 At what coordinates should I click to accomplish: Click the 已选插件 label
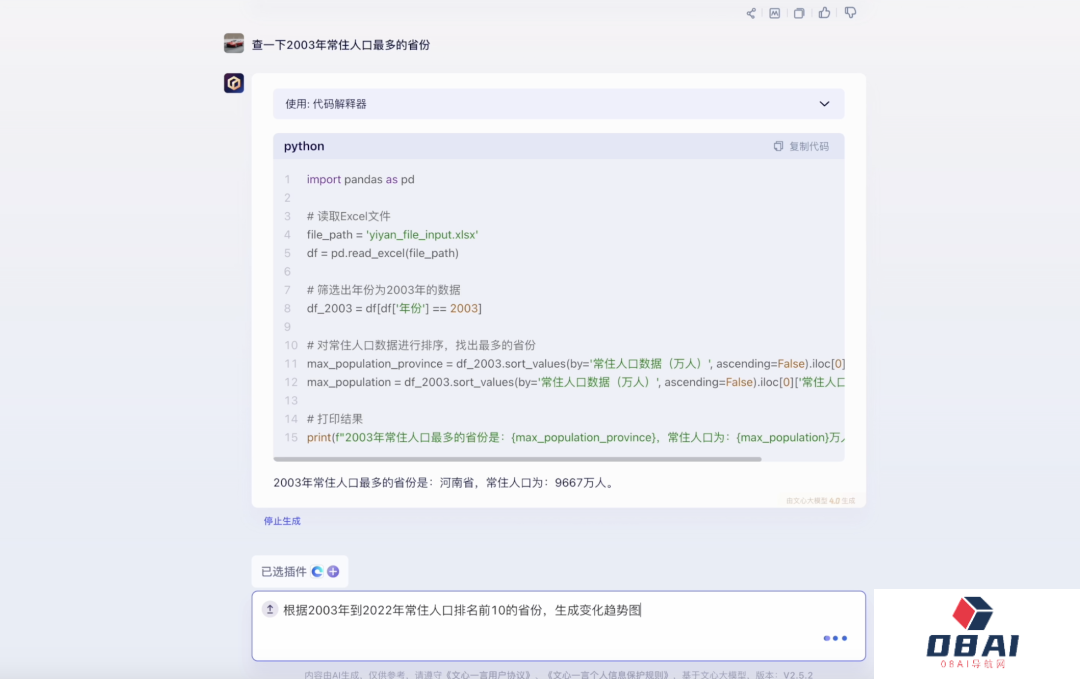(284, 572)
